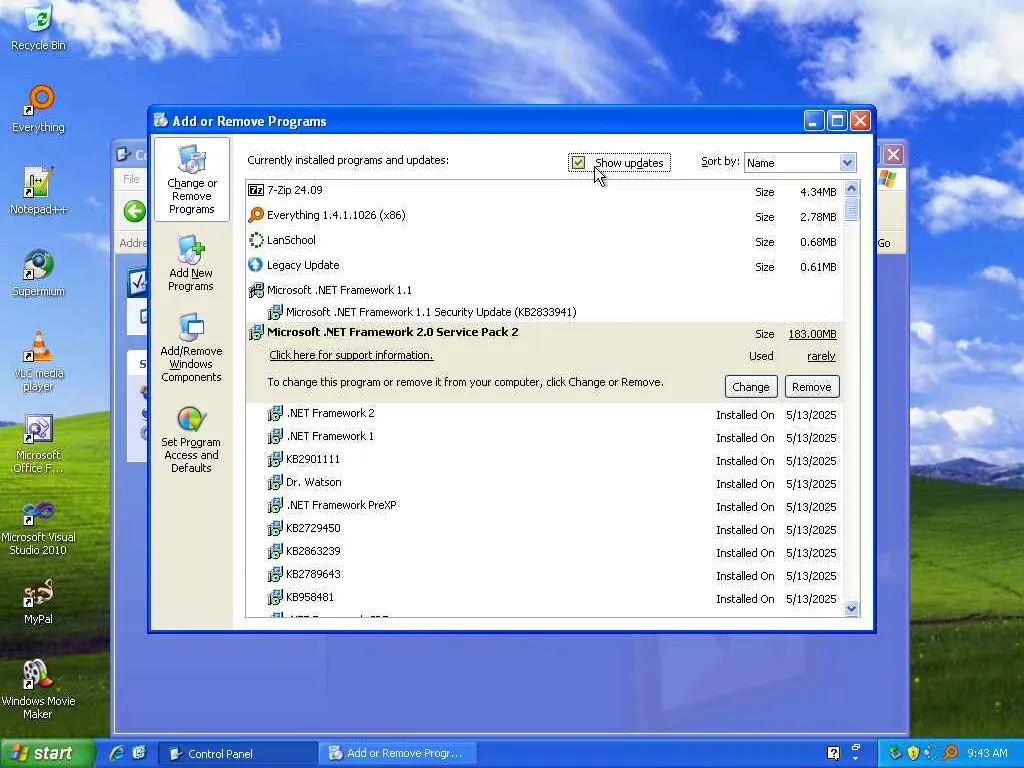Click the Remove button for .NET Framework 2.0
Viewport: 1024px width, 768px height.
pyautogui.click(x=812, y=387)
